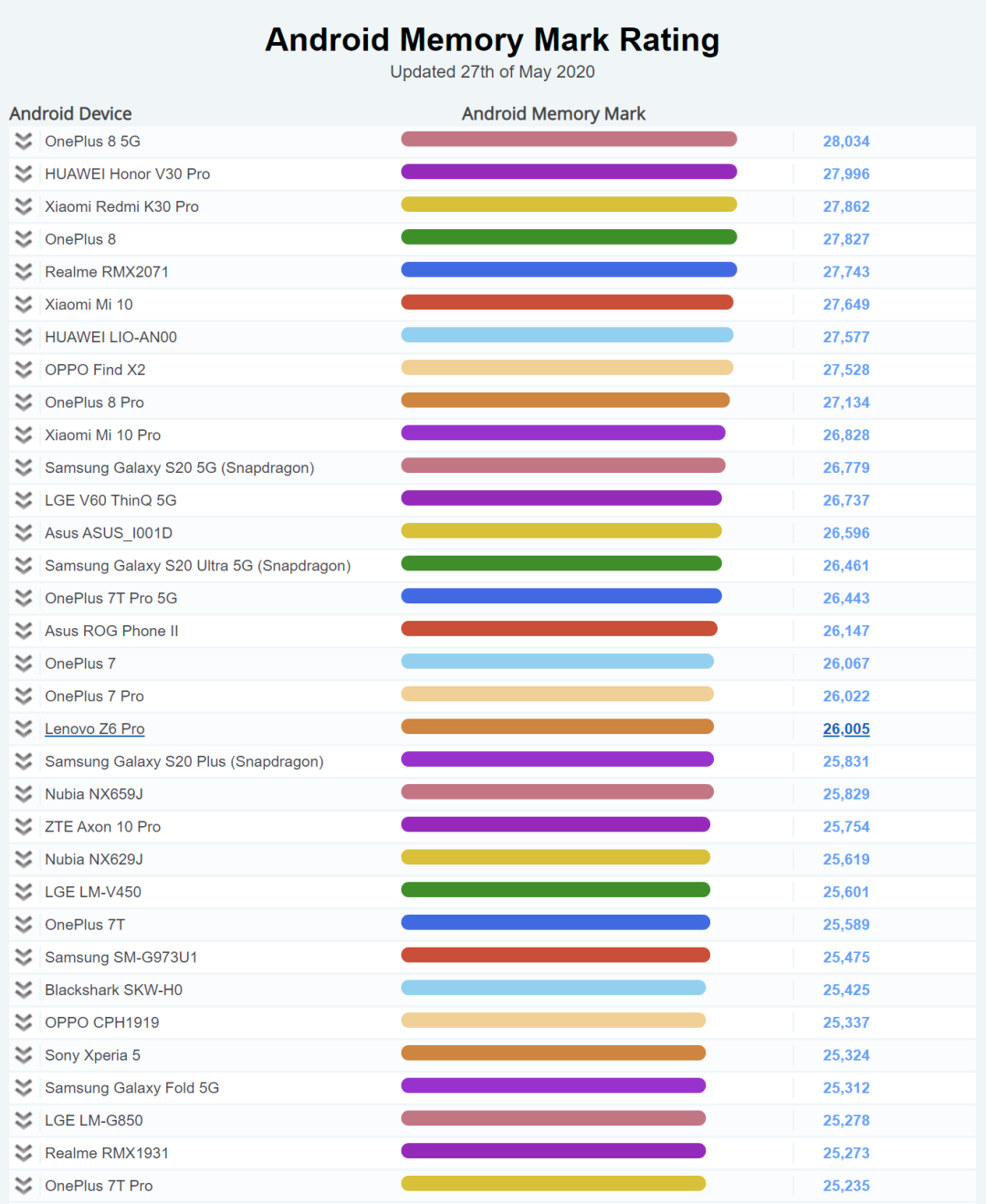This screenshot has width=986, height=1204.
Task: Click the green bar for OnePlus 8
Action: pyautogui.click(x=569, y=237)
